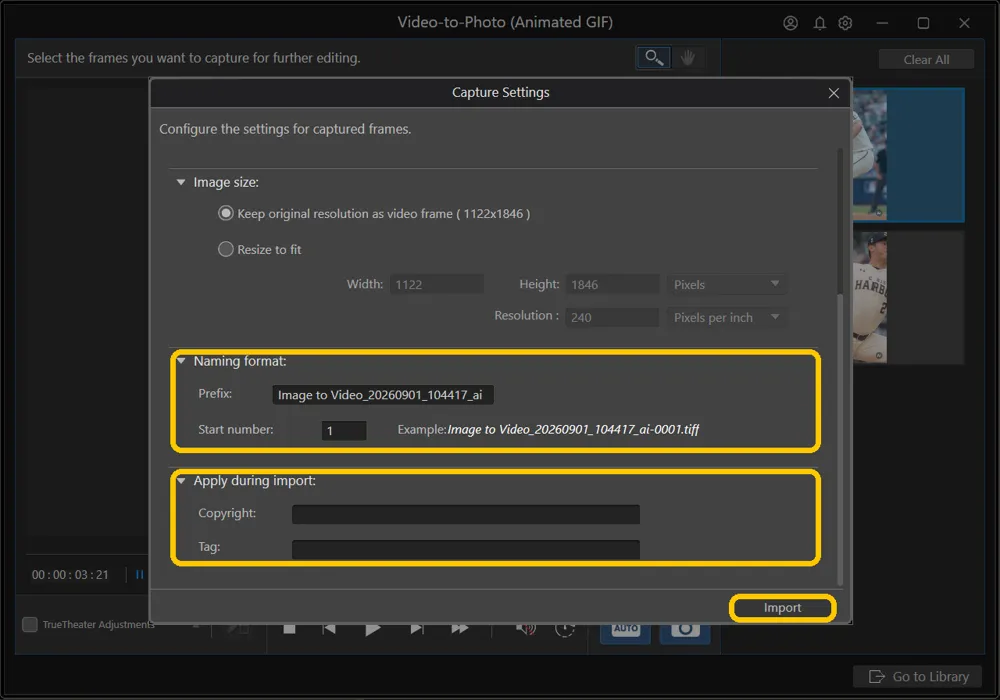Click the Width input field

pyautogui.click(x=437, y=284)
